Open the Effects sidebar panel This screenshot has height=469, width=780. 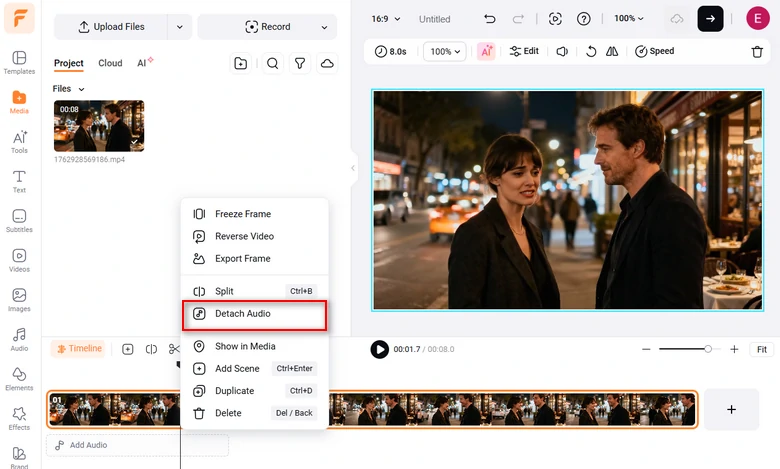point(19,418)
